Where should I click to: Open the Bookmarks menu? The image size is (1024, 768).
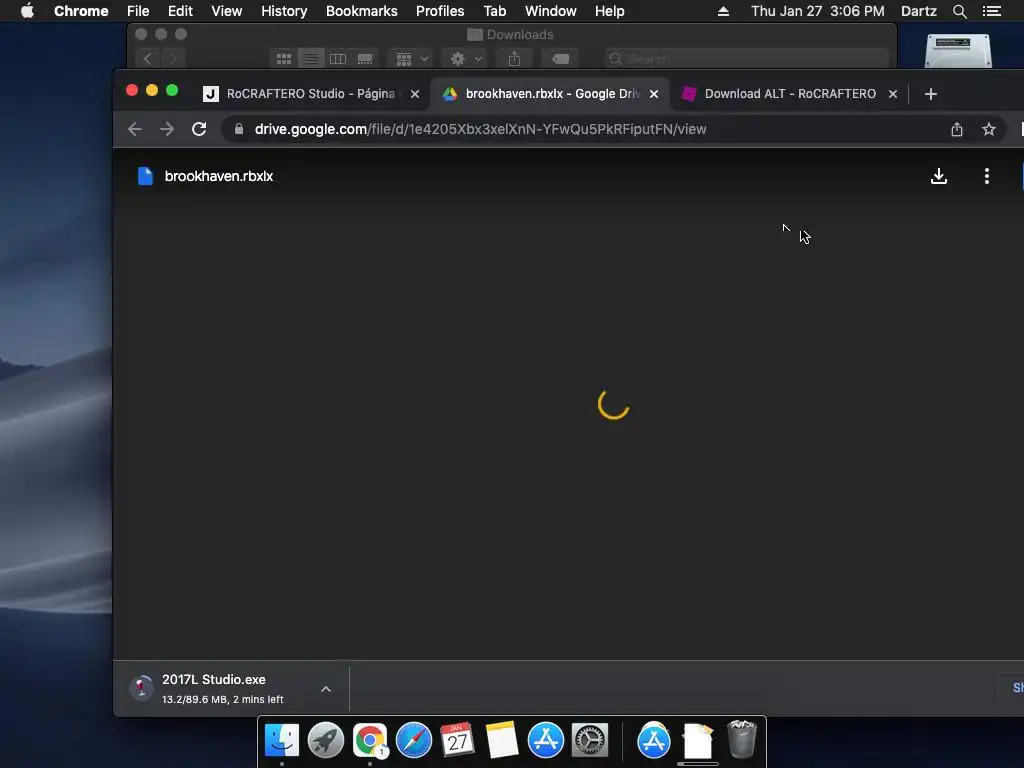pos(362,11)
